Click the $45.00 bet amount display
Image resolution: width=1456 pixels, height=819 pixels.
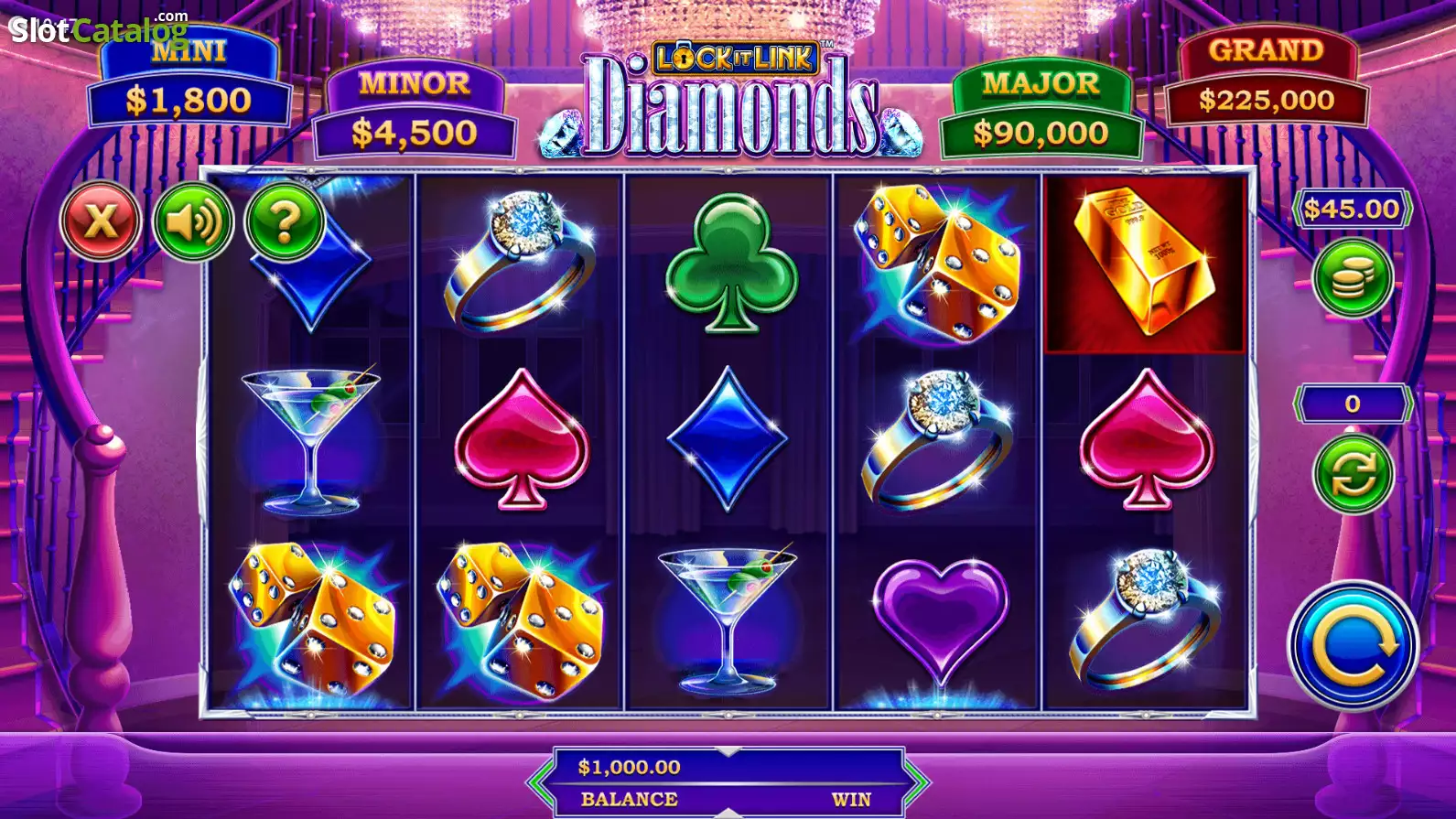(x=1353, y=209)
